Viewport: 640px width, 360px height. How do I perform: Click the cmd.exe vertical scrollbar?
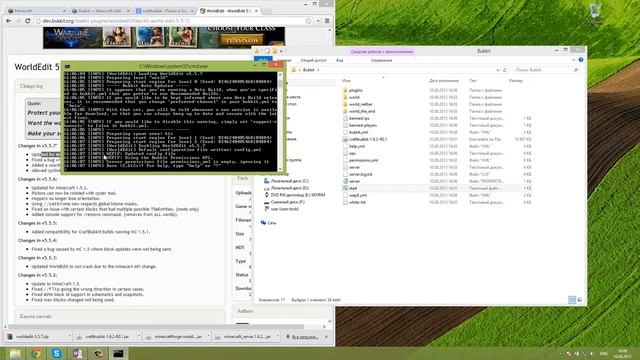point(280,121)
